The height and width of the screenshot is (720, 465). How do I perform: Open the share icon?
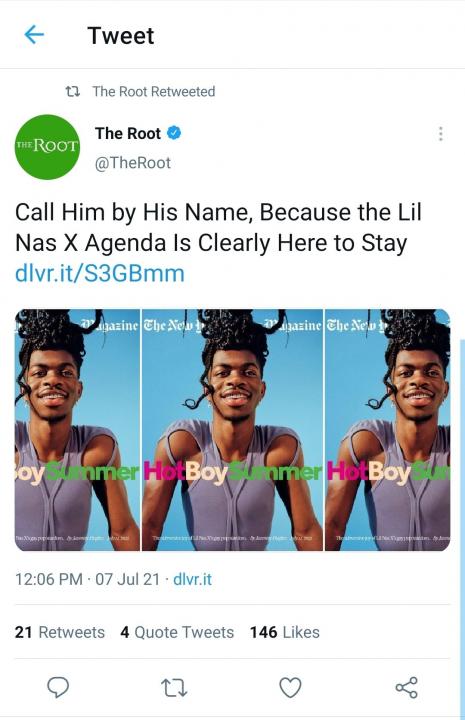pyautogui.click(x=407, y=687)
